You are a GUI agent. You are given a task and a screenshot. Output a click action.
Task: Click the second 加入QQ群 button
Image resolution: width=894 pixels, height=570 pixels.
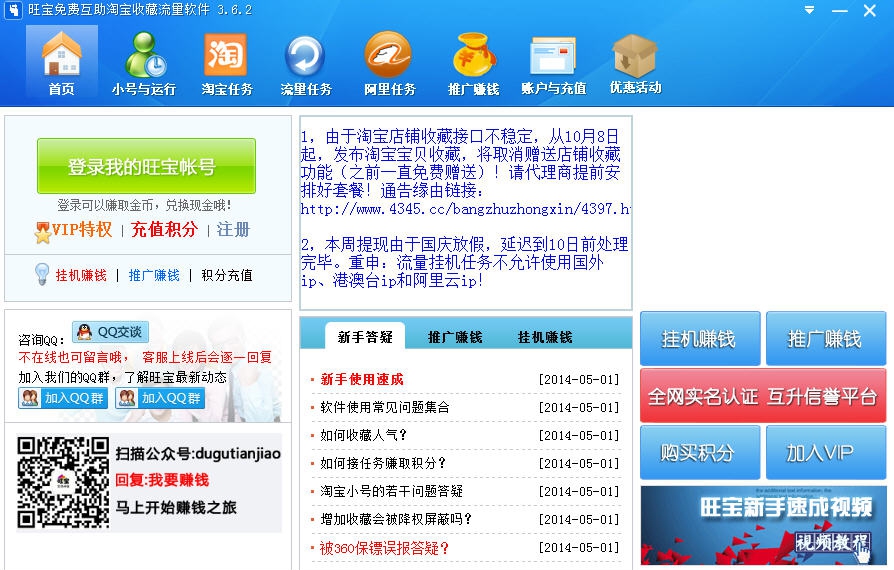click(x=160, y=398)
